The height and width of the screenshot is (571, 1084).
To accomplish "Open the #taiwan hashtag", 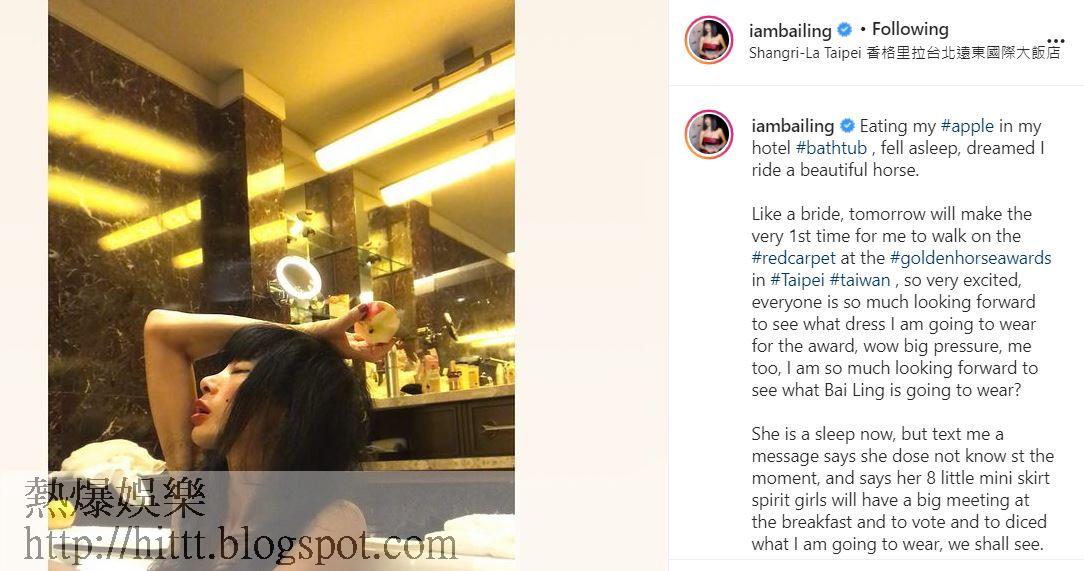I will click(860, 280).
